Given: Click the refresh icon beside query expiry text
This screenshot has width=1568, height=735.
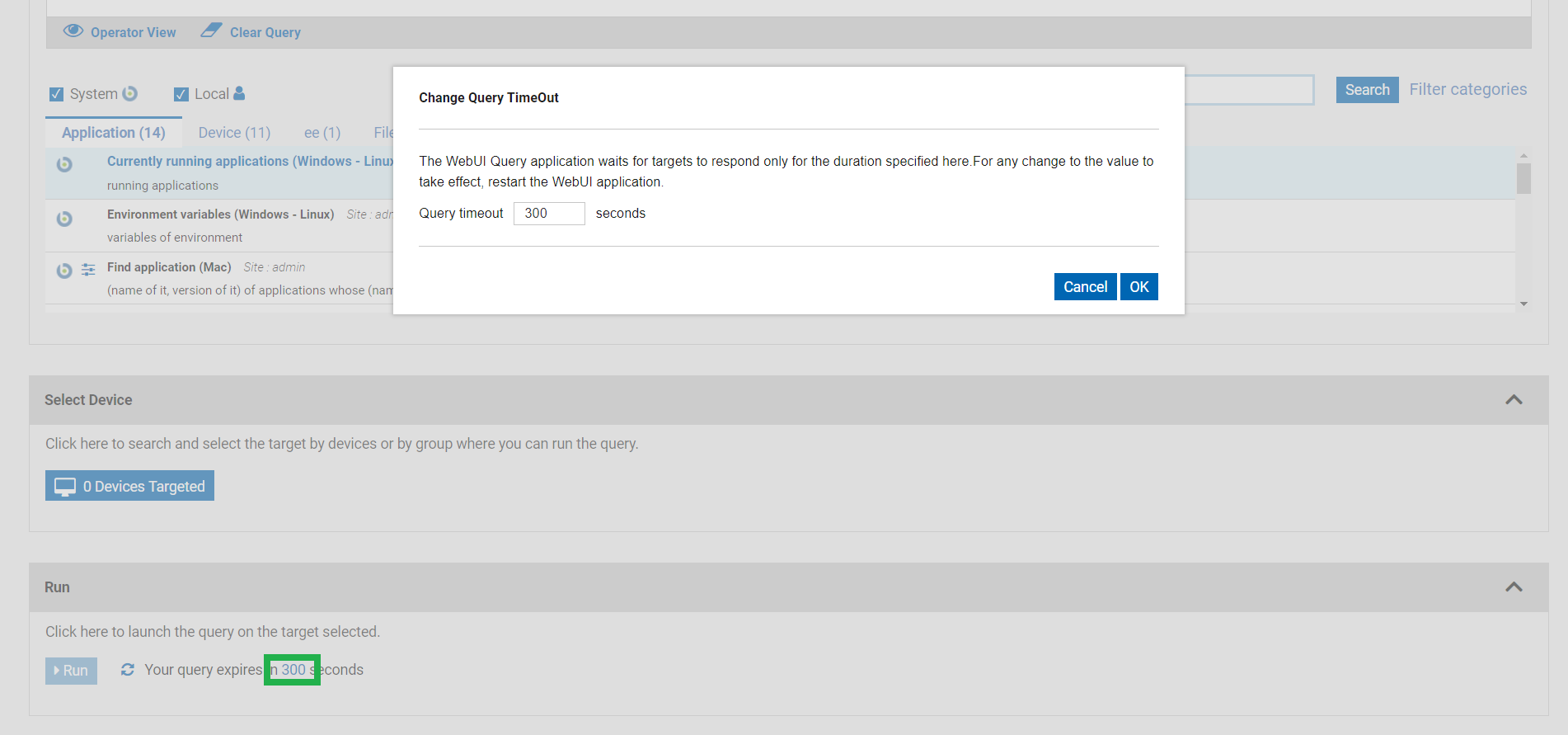Looking at the screenshot, I should tap(128, 670).
